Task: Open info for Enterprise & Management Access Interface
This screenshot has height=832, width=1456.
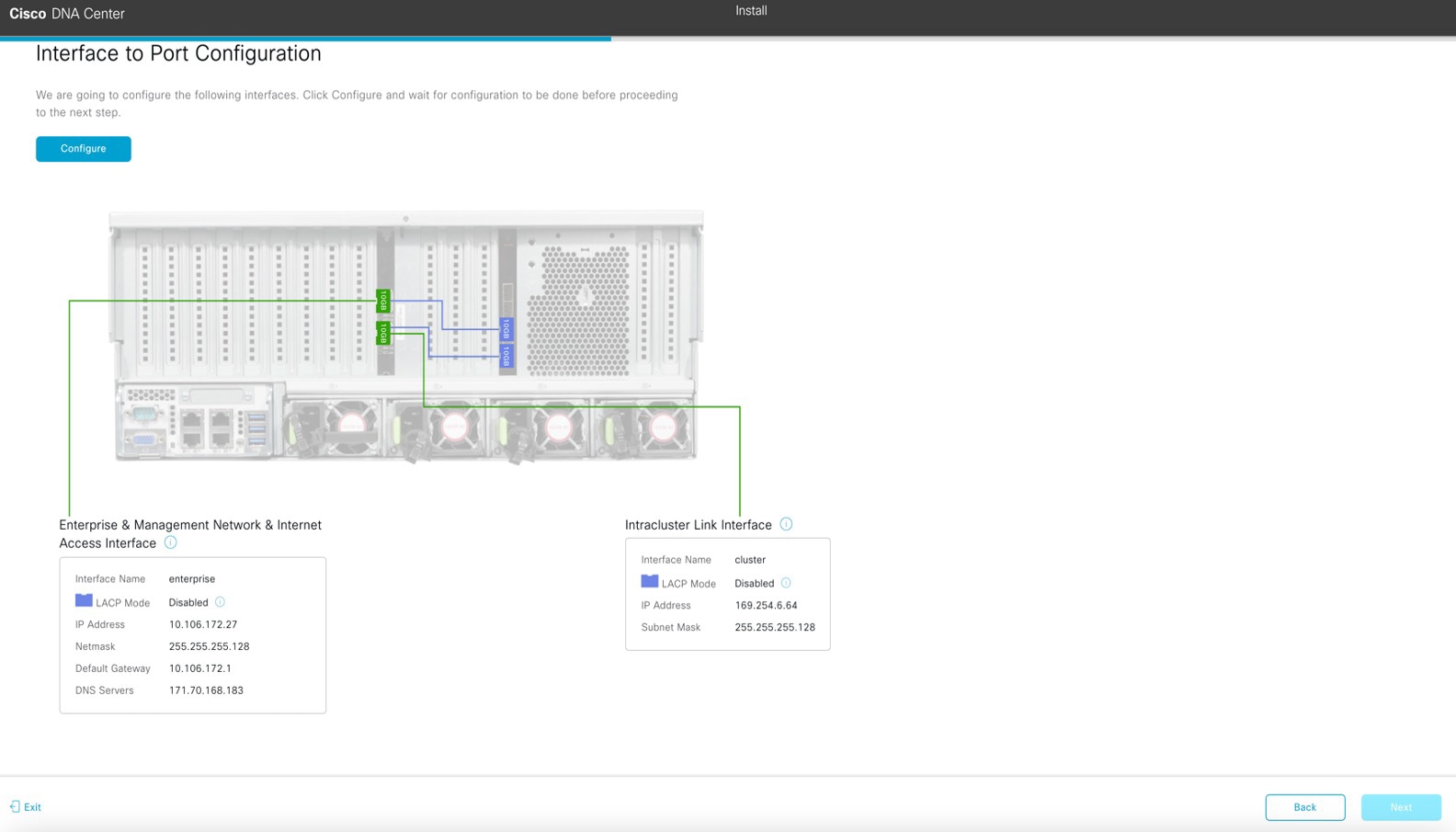Action: coord(170,542)
